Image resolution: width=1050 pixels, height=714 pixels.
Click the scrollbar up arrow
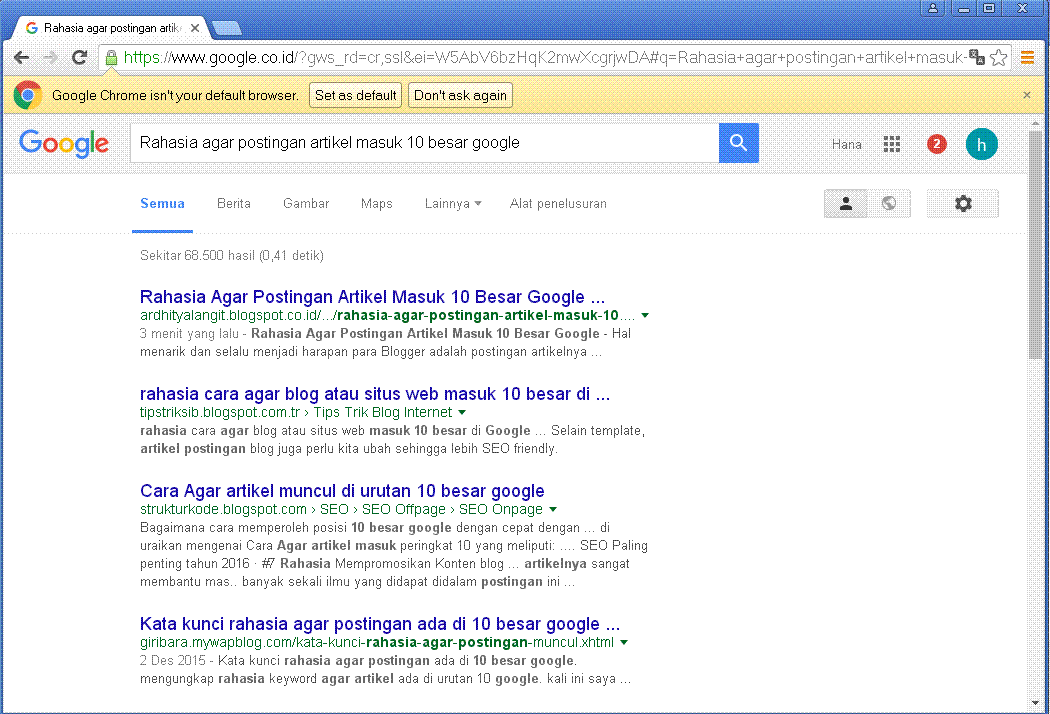tap(1035, 123)
